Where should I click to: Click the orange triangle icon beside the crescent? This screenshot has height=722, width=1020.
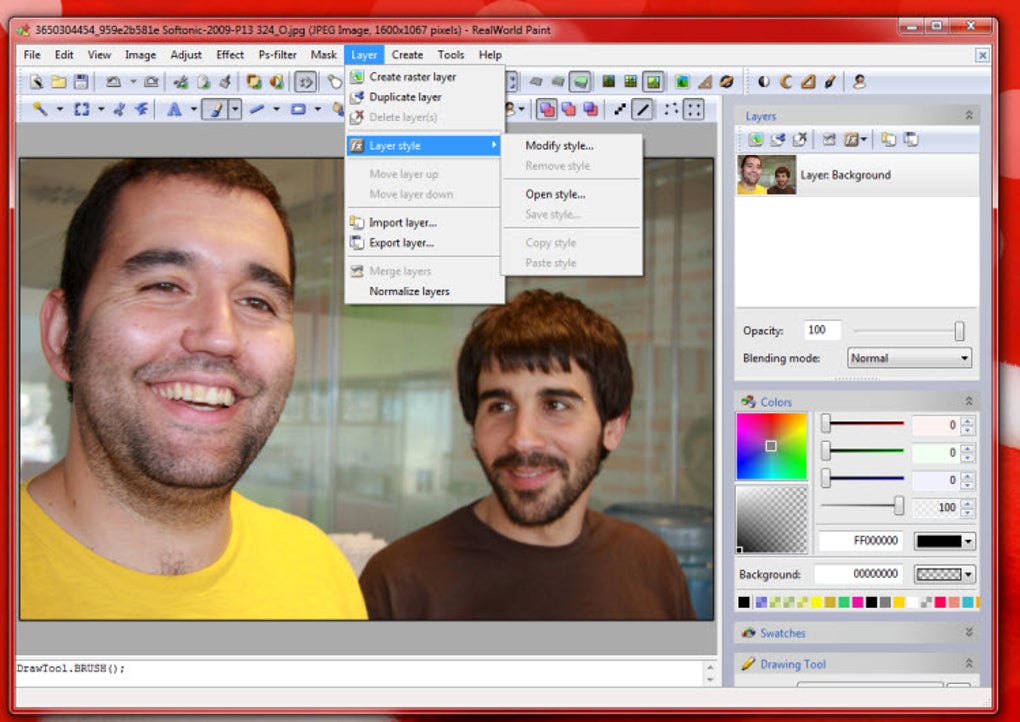click(x=808, y=82)
